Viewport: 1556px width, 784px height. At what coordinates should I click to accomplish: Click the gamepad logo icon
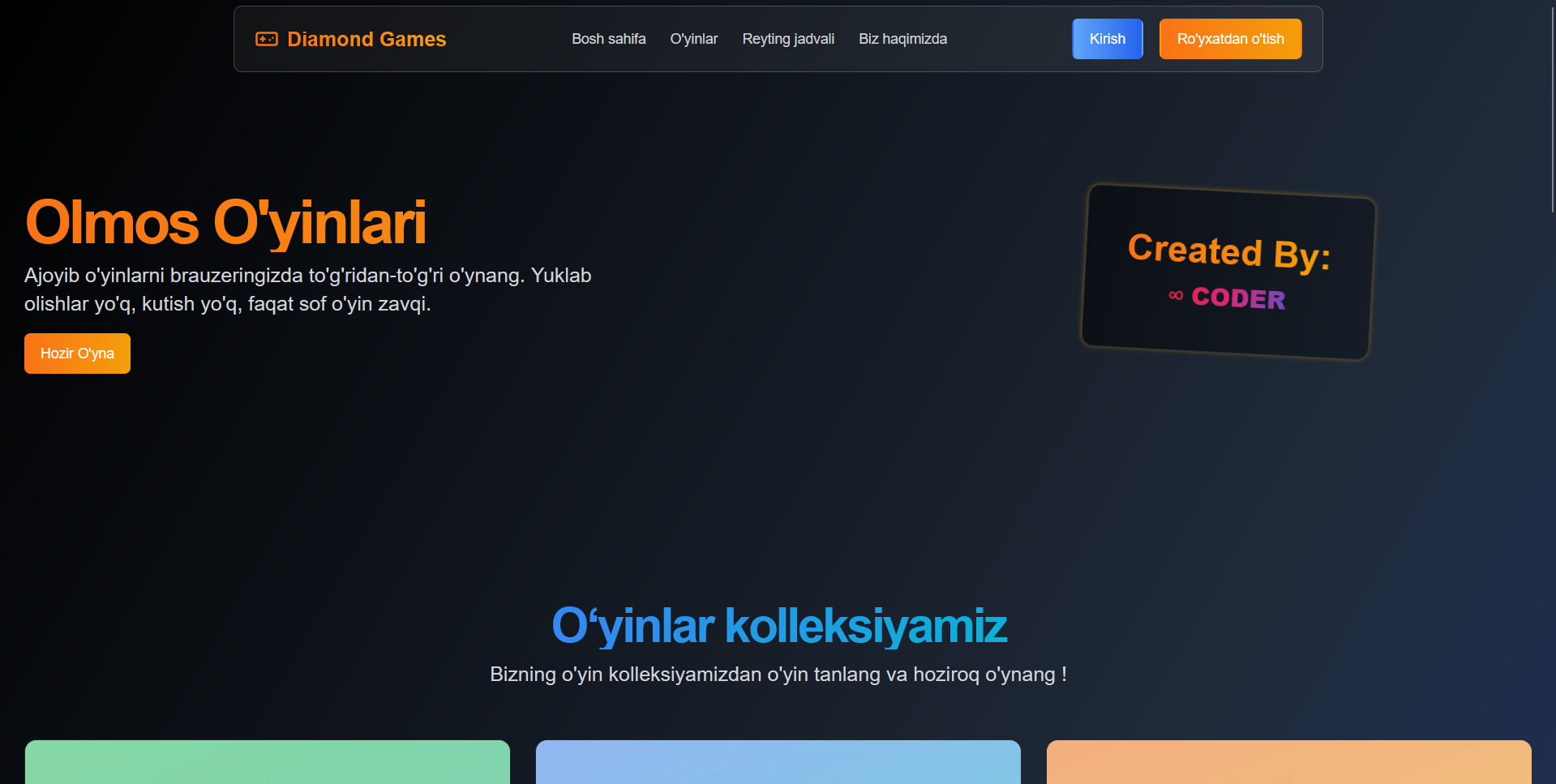(x=267, y=39)
